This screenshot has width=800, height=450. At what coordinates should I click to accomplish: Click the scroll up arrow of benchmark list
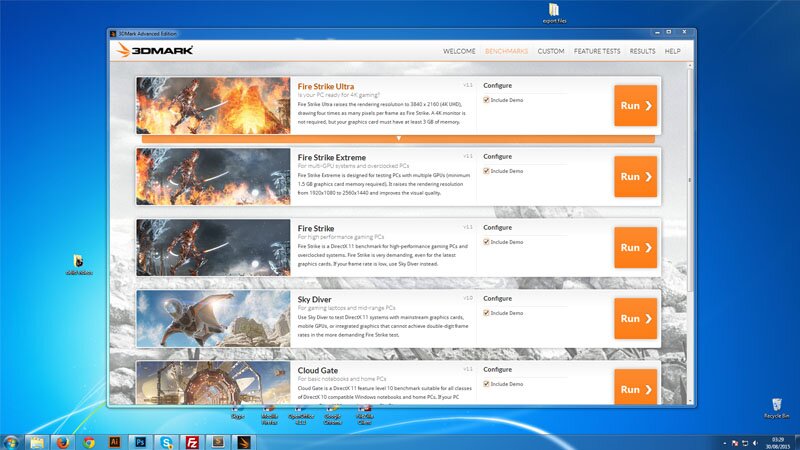(690, 65)
